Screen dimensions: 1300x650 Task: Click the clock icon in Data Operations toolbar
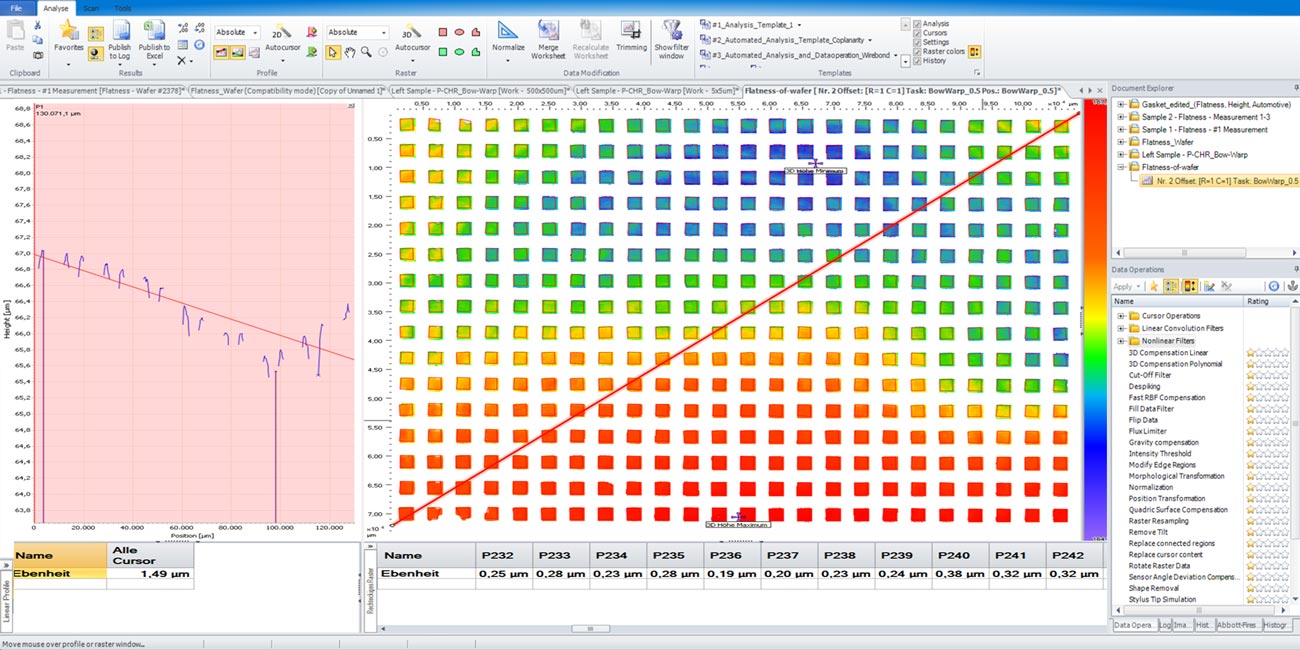pos(1273,286)
